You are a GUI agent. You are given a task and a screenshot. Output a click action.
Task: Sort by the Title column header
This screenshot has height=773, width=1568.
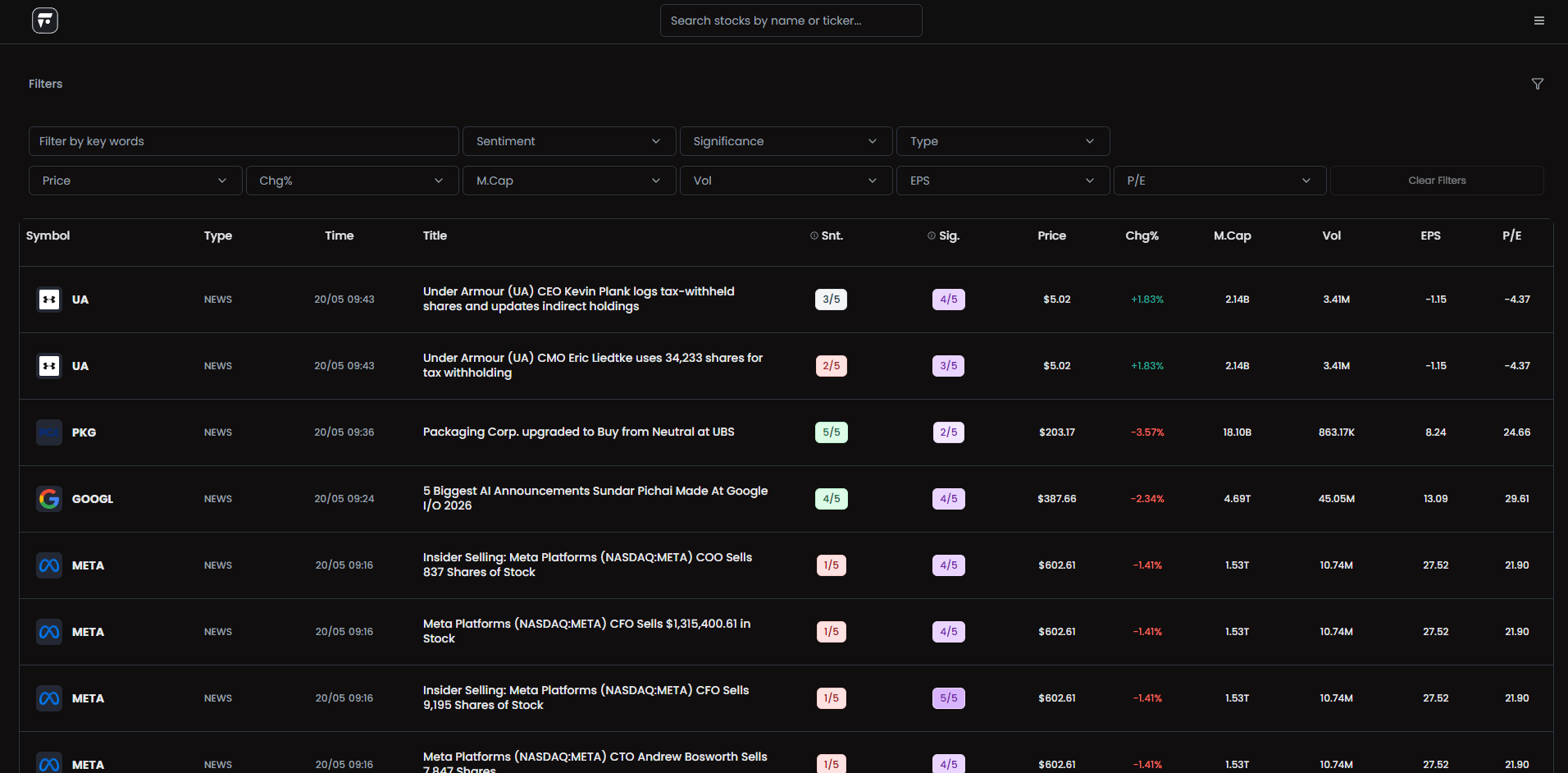[435, 236]
